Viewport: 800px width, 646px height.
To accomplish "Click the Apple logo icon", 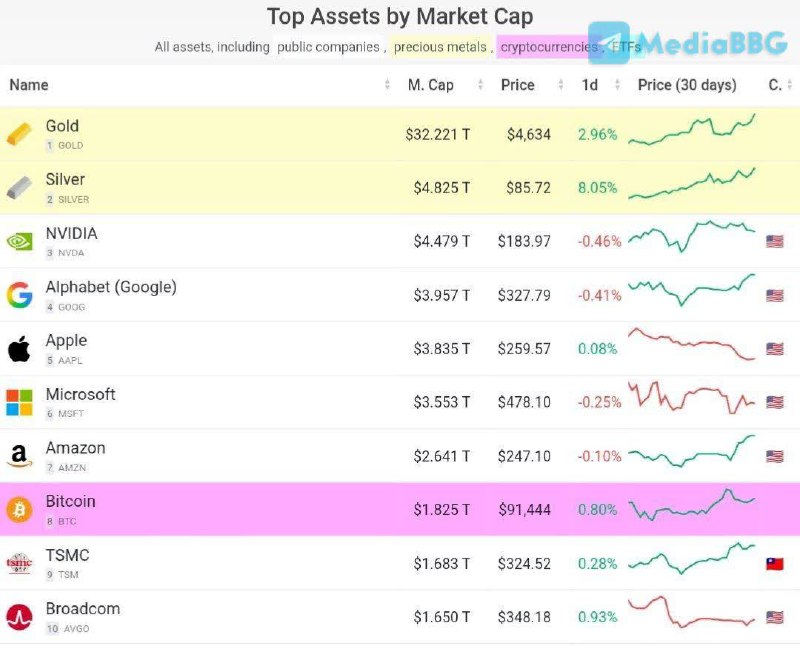I will tap(19, 349).
